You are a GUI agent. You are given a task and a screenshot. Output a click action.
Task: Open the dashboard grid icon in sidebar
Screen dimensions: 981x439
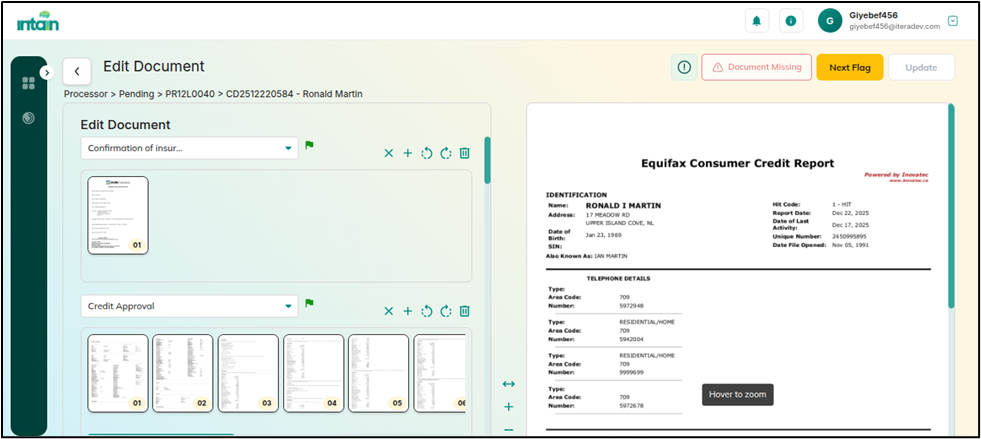tap(29, 83)
